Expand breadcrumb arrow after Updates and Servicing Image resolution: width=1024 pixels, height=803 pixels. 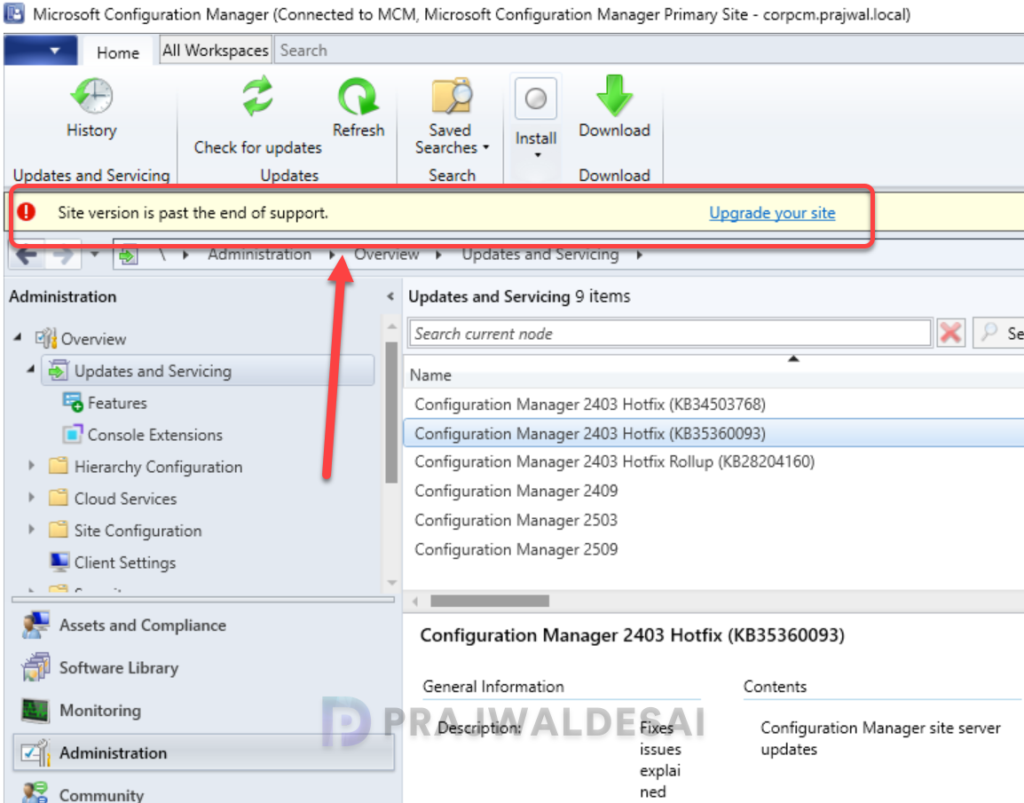point(639,255)
